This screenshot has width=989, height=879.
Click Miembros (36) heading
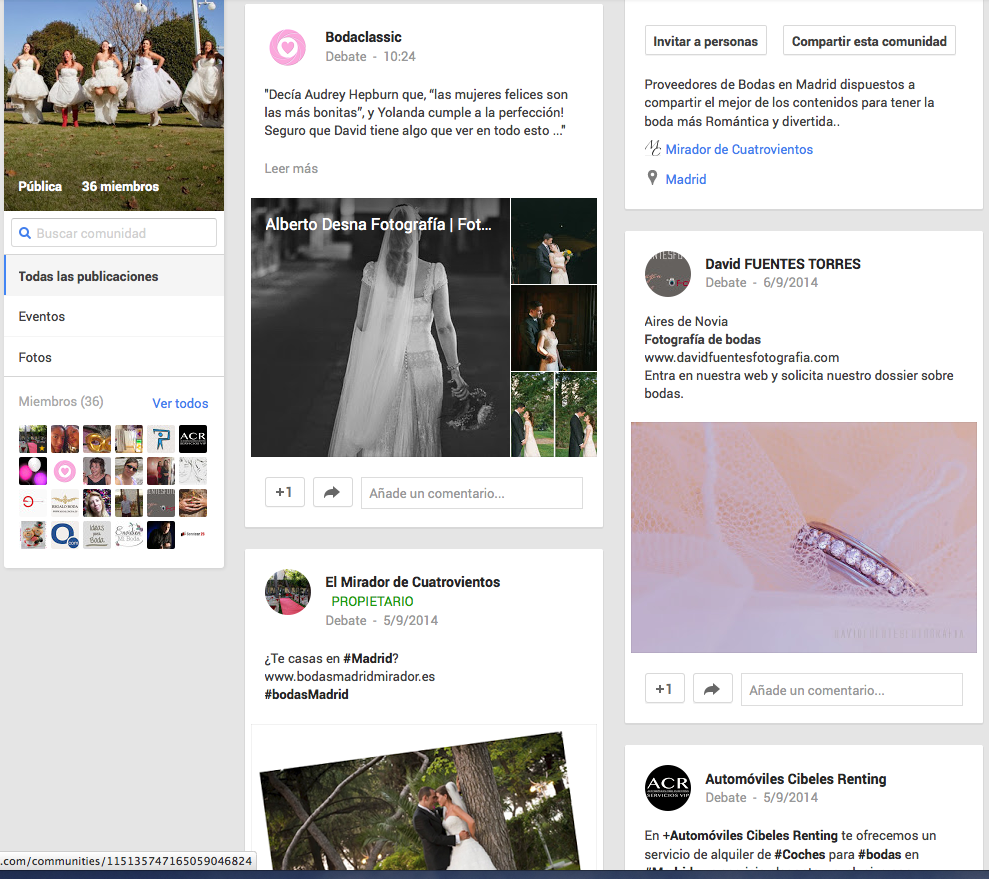click(x=61, y=401)
